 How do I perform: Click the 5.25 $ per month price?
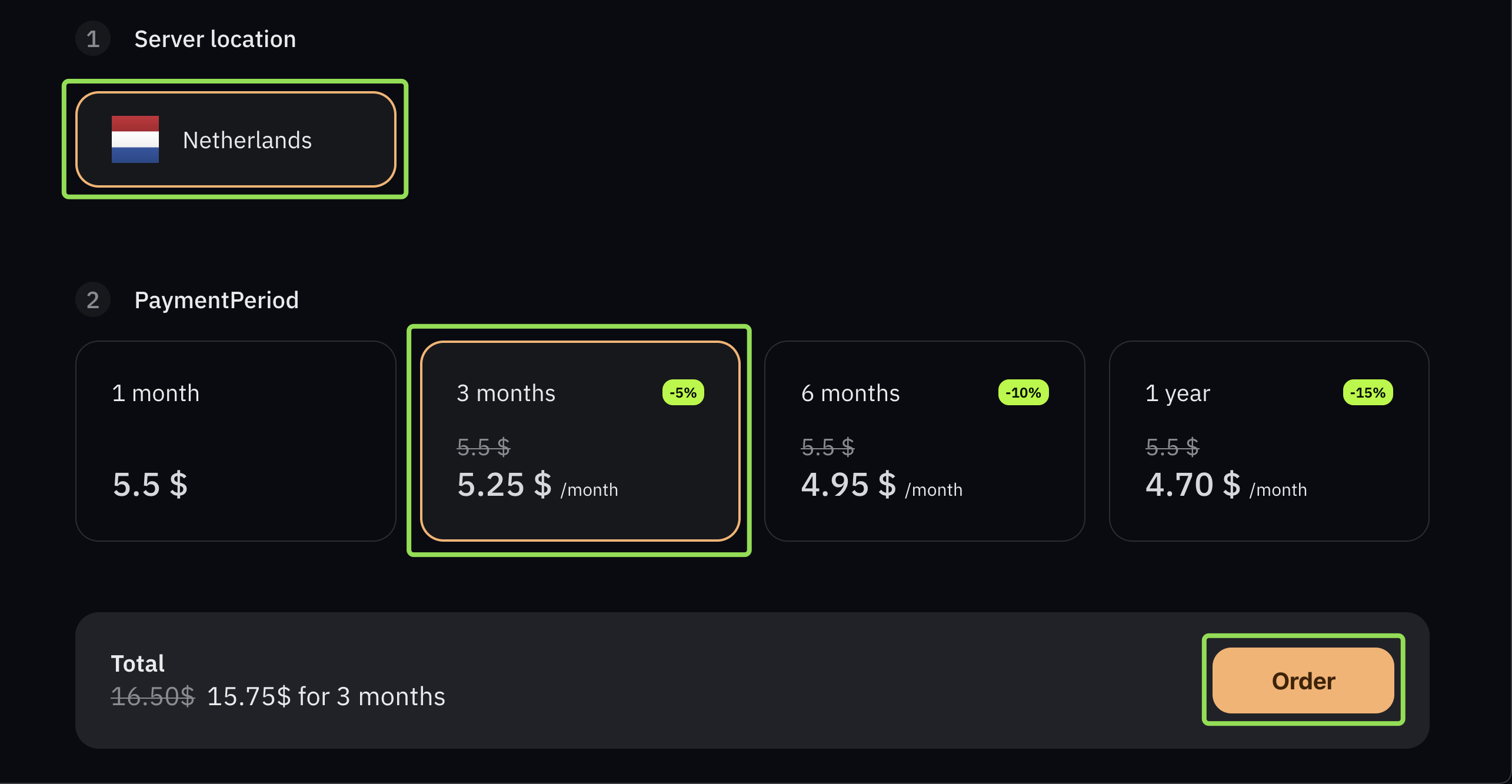tap(538, 485)
